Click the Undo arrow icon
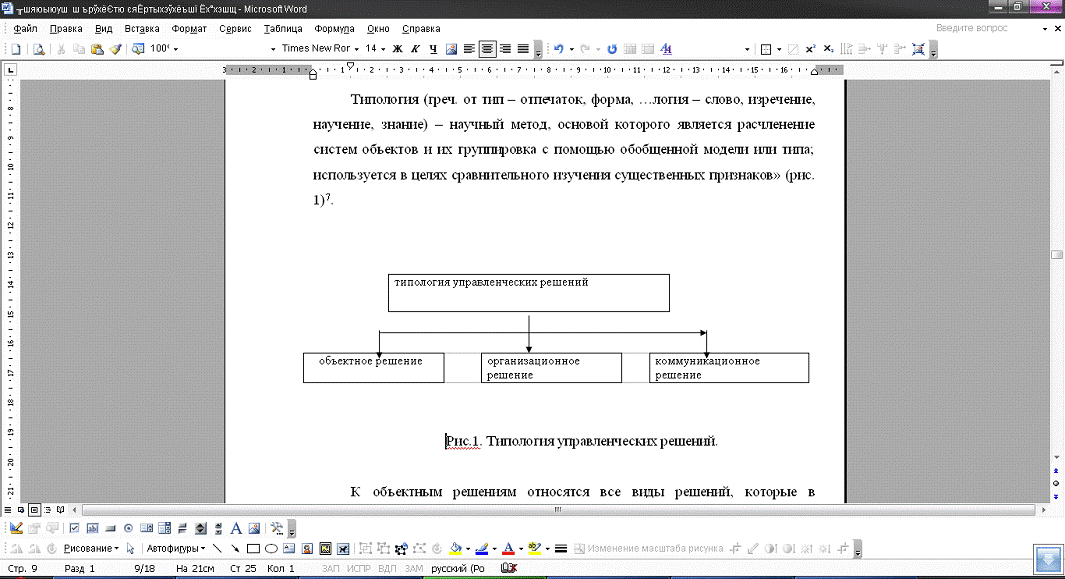This screenshot has height=579, width=1065. tap(558, 48)
